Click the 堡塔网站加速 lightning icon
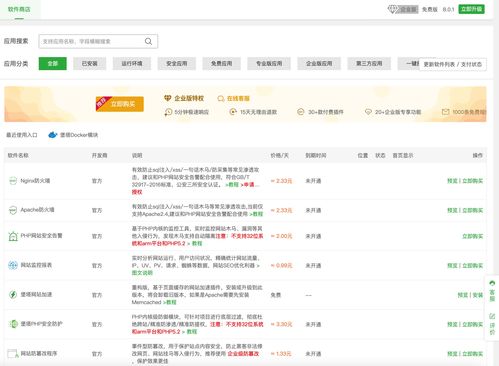The height and width of the screenshot is (366, 499). tap(13, 295)
